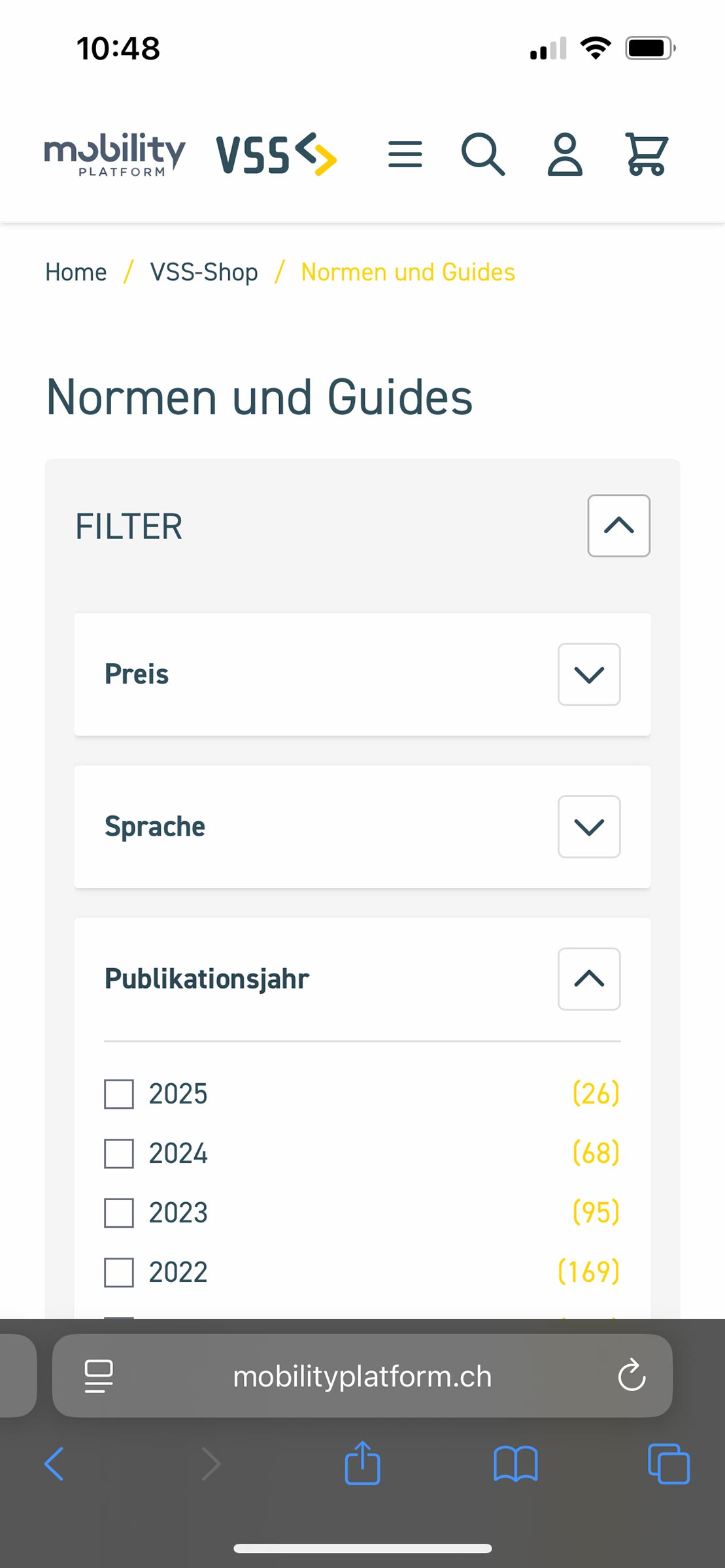The image size is (725, 1568).
Task: Click the VSS logo
Action: pos(277,154)
